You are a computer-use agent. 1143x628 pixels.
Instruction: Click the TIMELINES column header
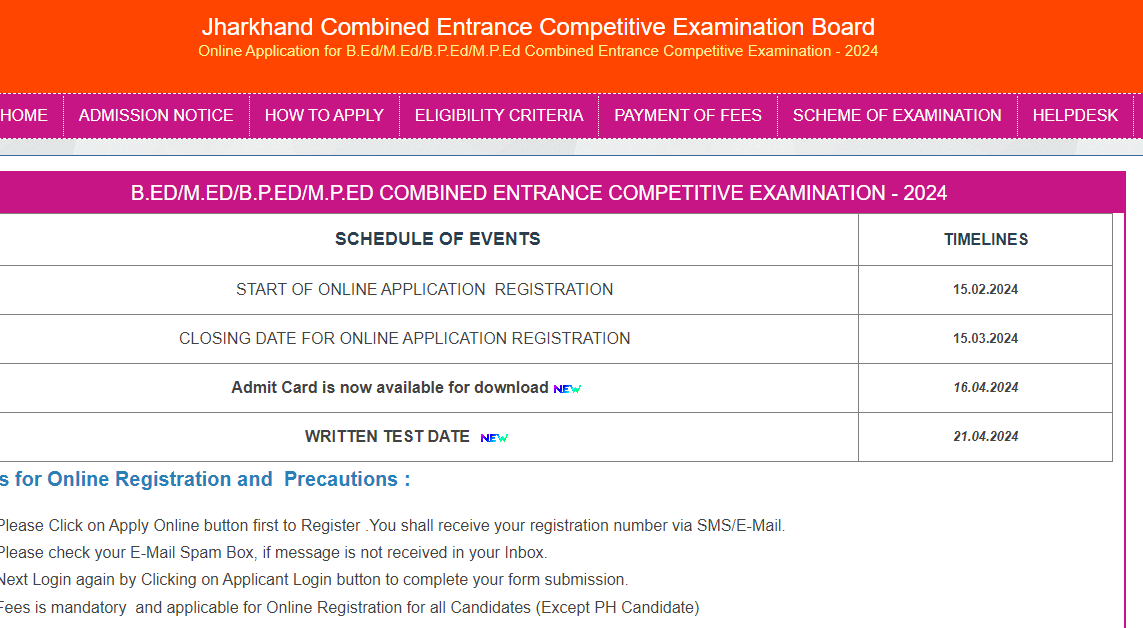pyautogui.click(x=986, y=240)
